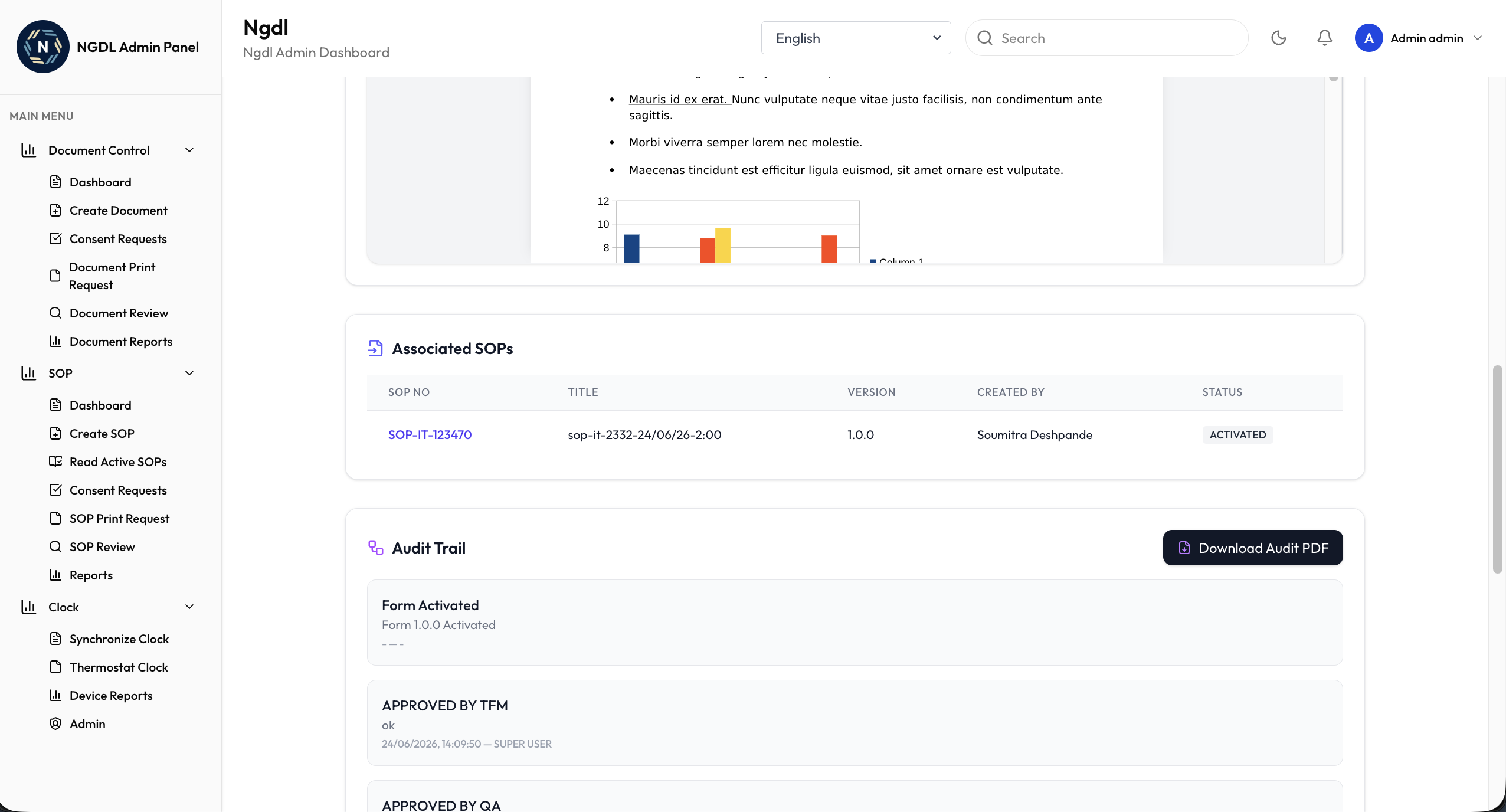Select Read Active SOPs
The height and width of the screenshot is (812, 1506).
point(118,461)
